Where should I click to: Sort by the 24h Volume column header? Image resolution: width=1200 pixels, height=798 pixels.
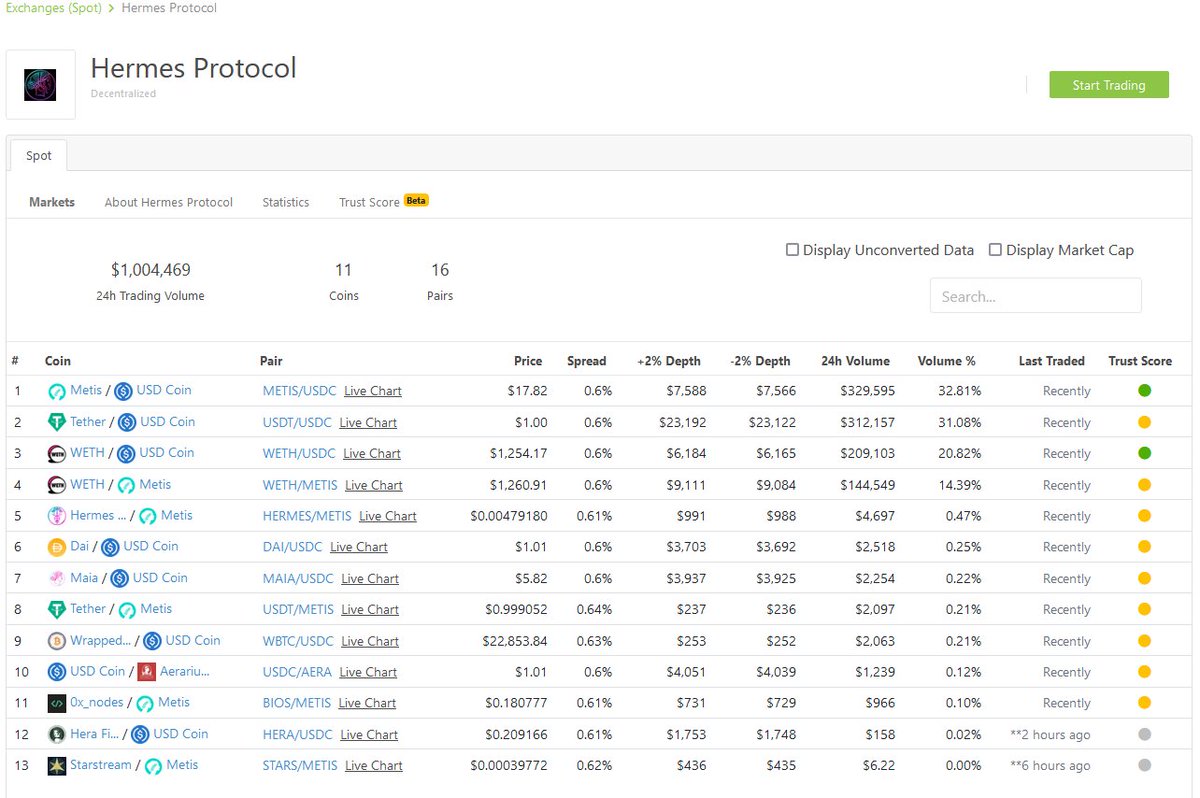[855, 361]
